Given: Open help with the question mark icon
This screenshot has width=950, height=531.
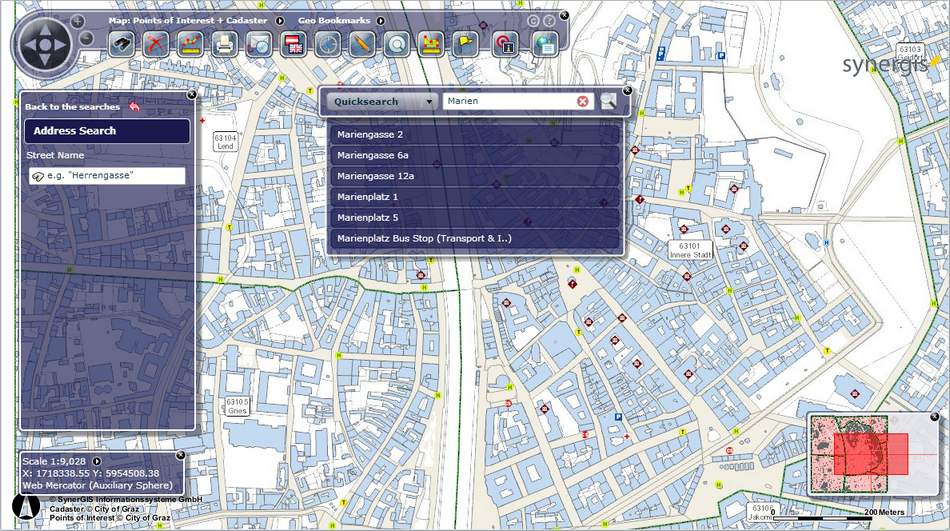Looking at the screenshot, I should (549, 21).
